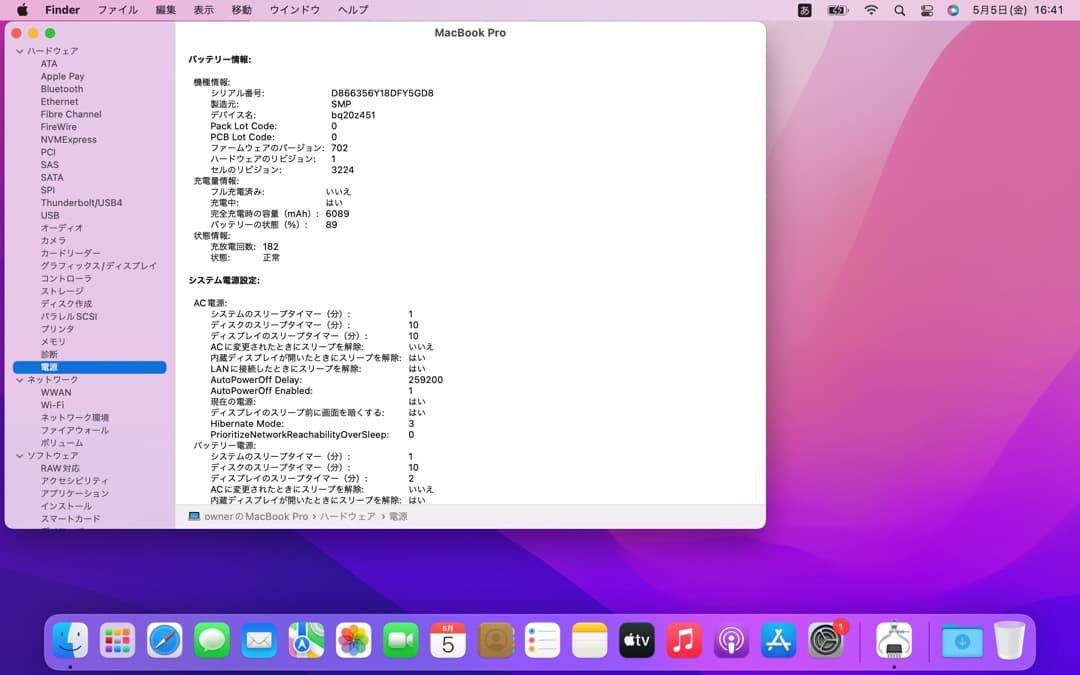Open Contacts app in the Dock
The width and height of the screenshot is (1080, 675).
[495, 641]
